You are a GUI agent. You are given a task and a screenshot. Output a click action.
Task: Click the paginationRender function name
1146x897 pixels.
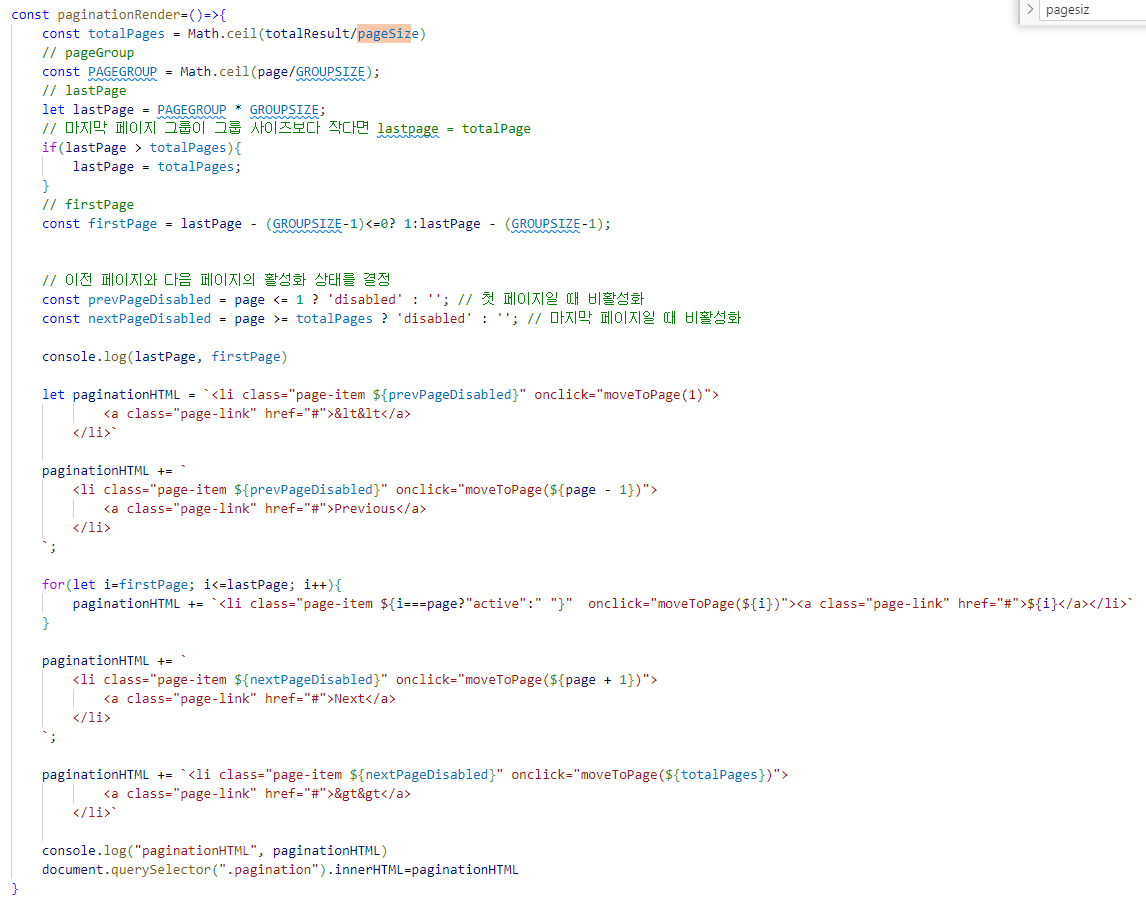pos(118,15)
